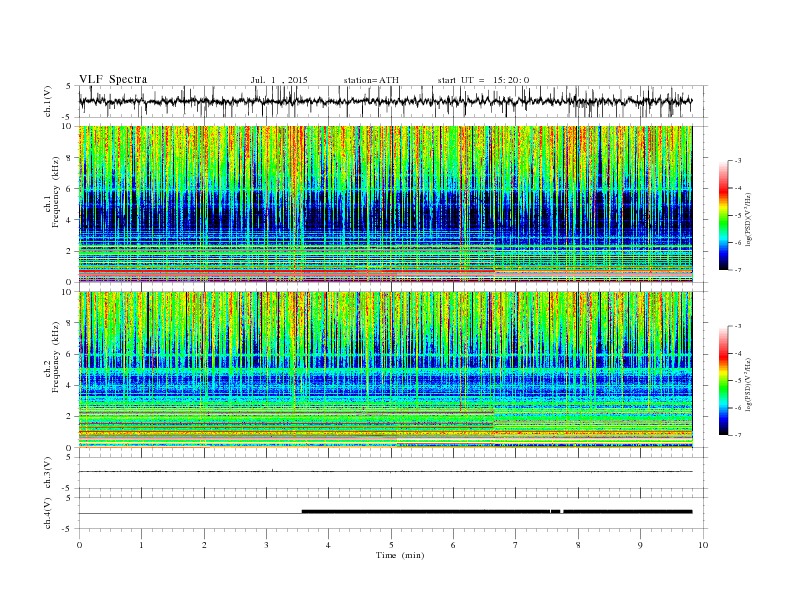This screenshot has height=612, width=792.
Task: Select the "ch.3(V)" axis label
Action: (48, 473)
